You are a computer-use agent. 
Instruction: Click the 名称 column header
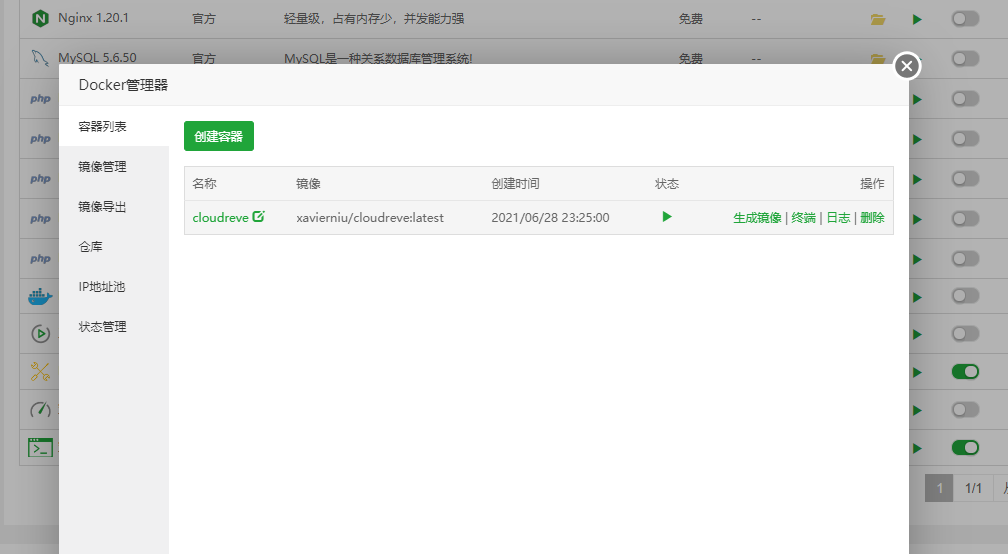point(204,184)
